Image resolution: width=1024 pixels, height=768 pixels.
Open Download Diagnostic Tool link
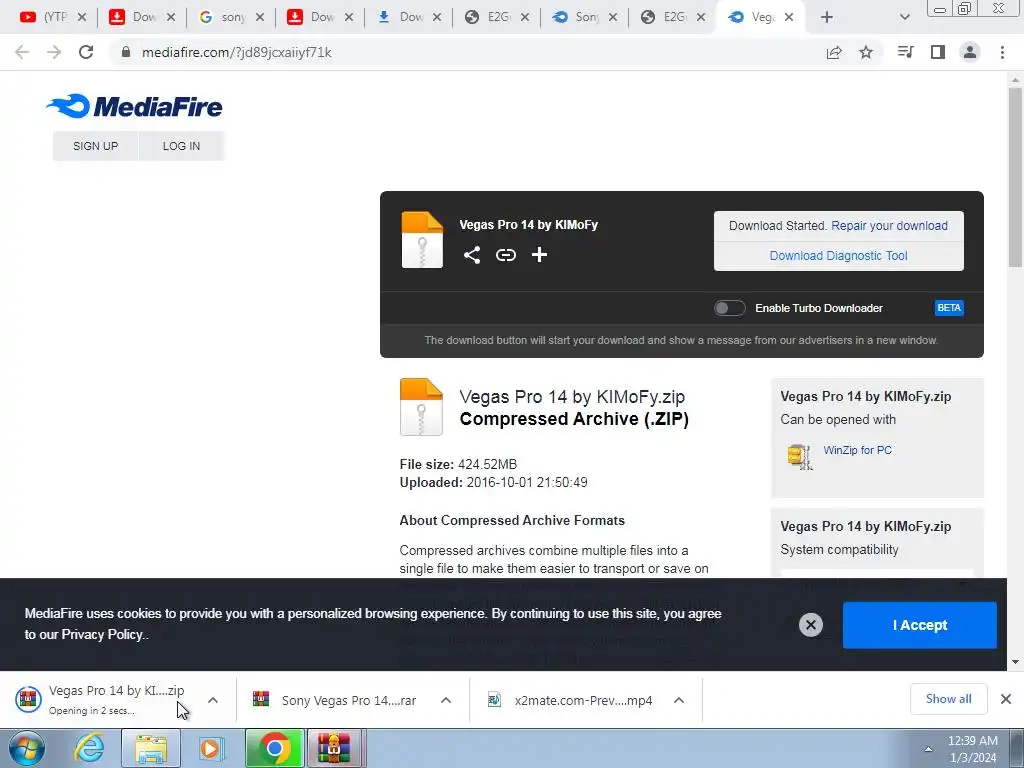(x=839, y=255)
